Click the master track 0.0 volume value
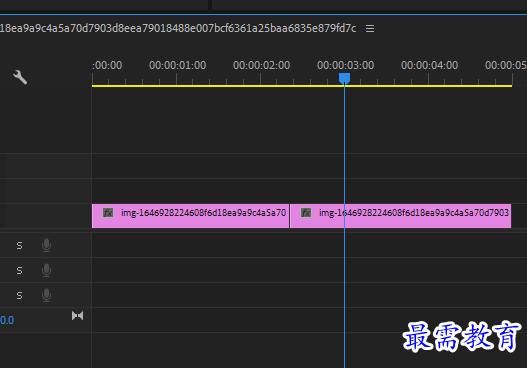527x368 pixels. (7, 320)
